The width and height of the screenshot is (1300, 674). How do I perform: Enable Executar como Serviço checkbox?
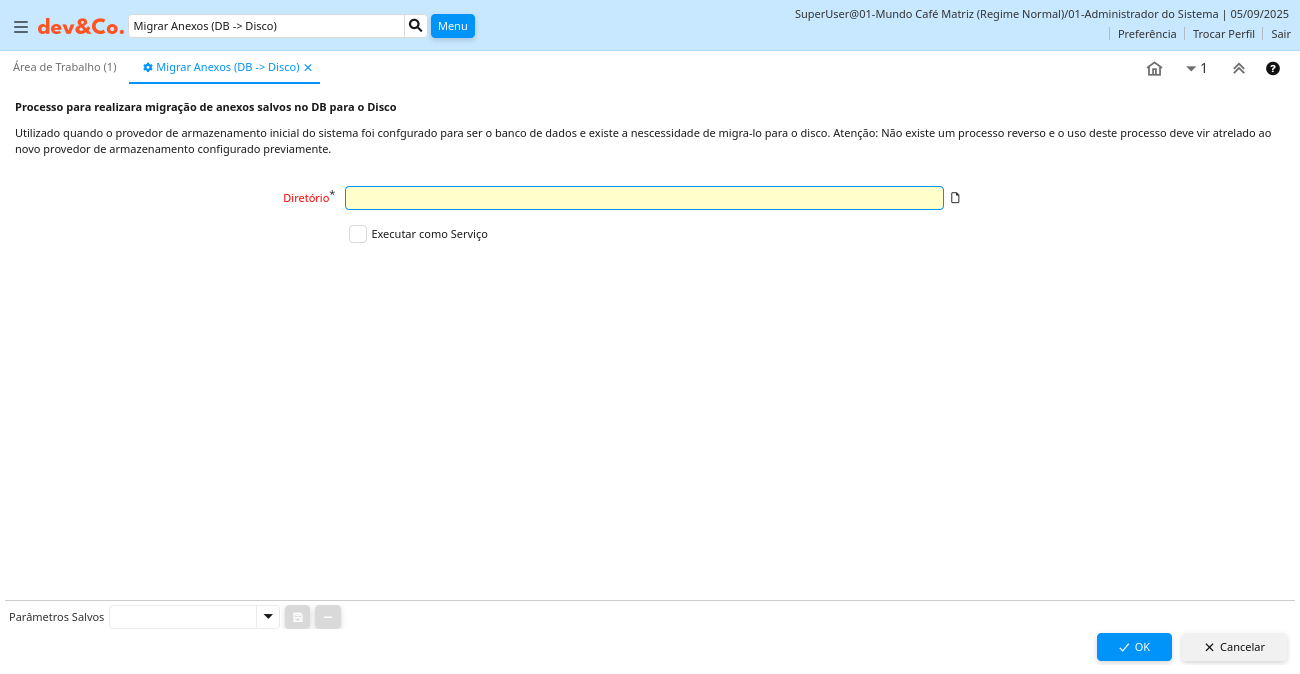pos(358,234)
